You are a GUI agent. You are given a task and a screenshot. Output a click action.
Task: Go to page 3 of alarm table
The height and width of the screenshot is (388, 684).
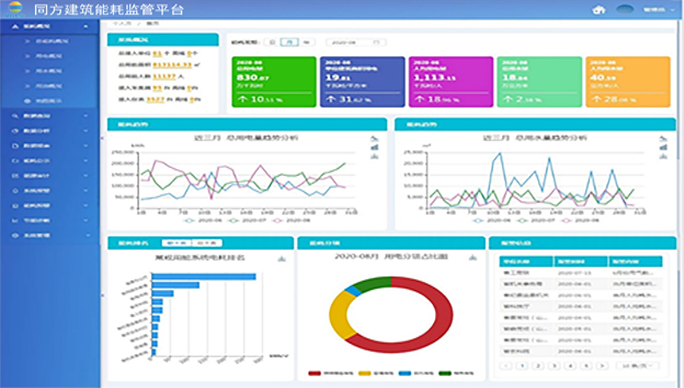pyautogui.click(x=554, y=366)
